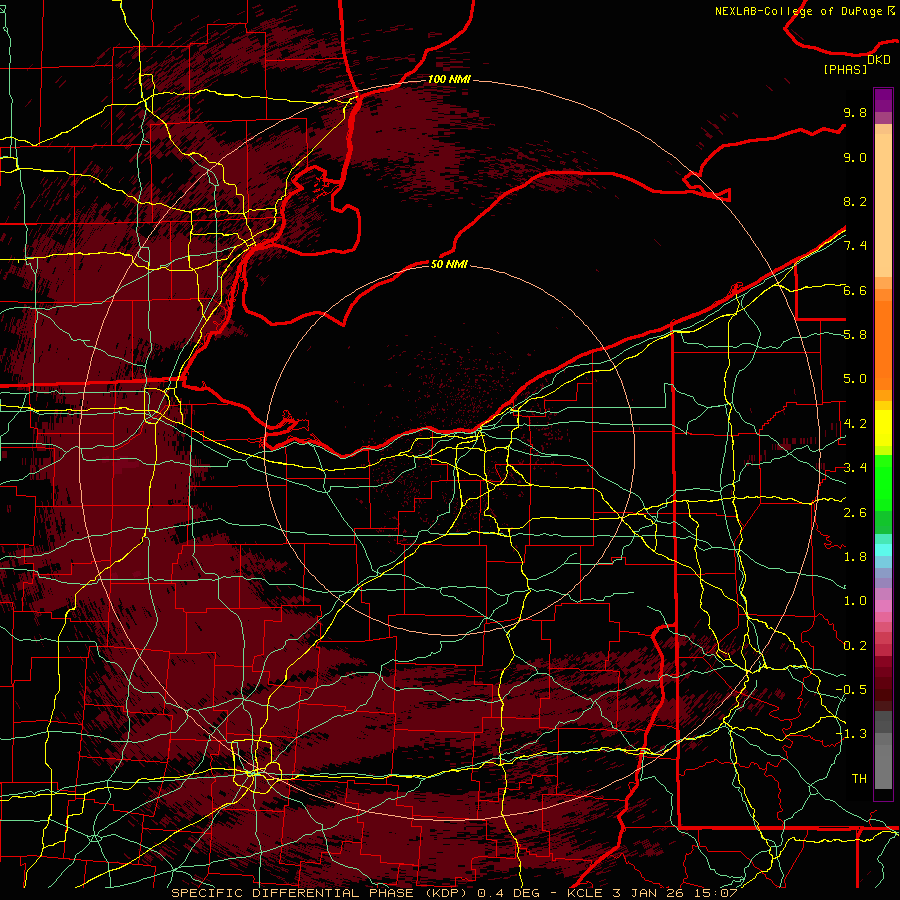This screenshot has width=900, height=900.
Task: Click the "DKD" label above the color scale
Action: point(879,60)
